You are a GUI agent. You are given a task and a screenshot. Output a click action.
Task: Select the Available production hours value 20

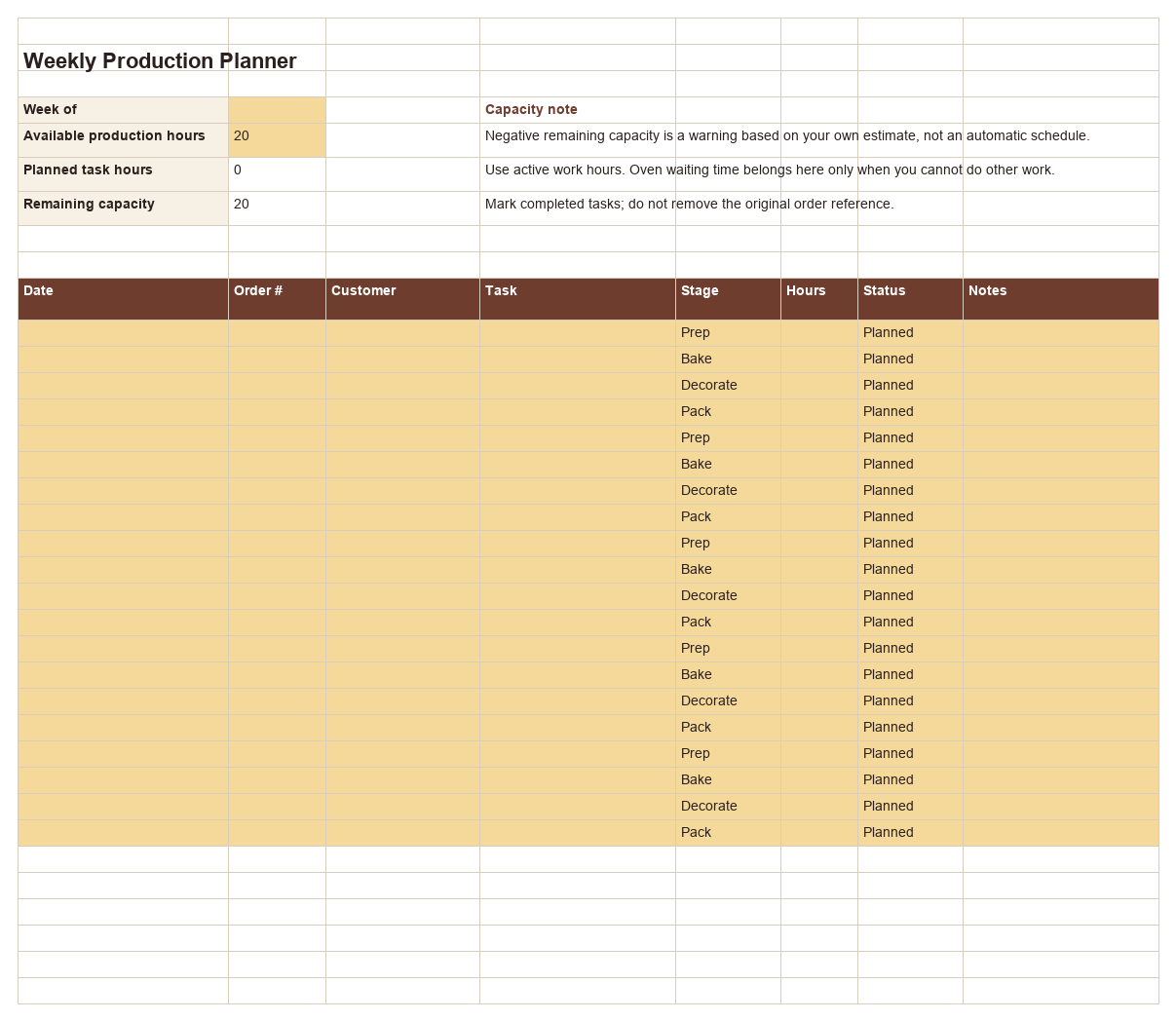(x=277, y=140)
